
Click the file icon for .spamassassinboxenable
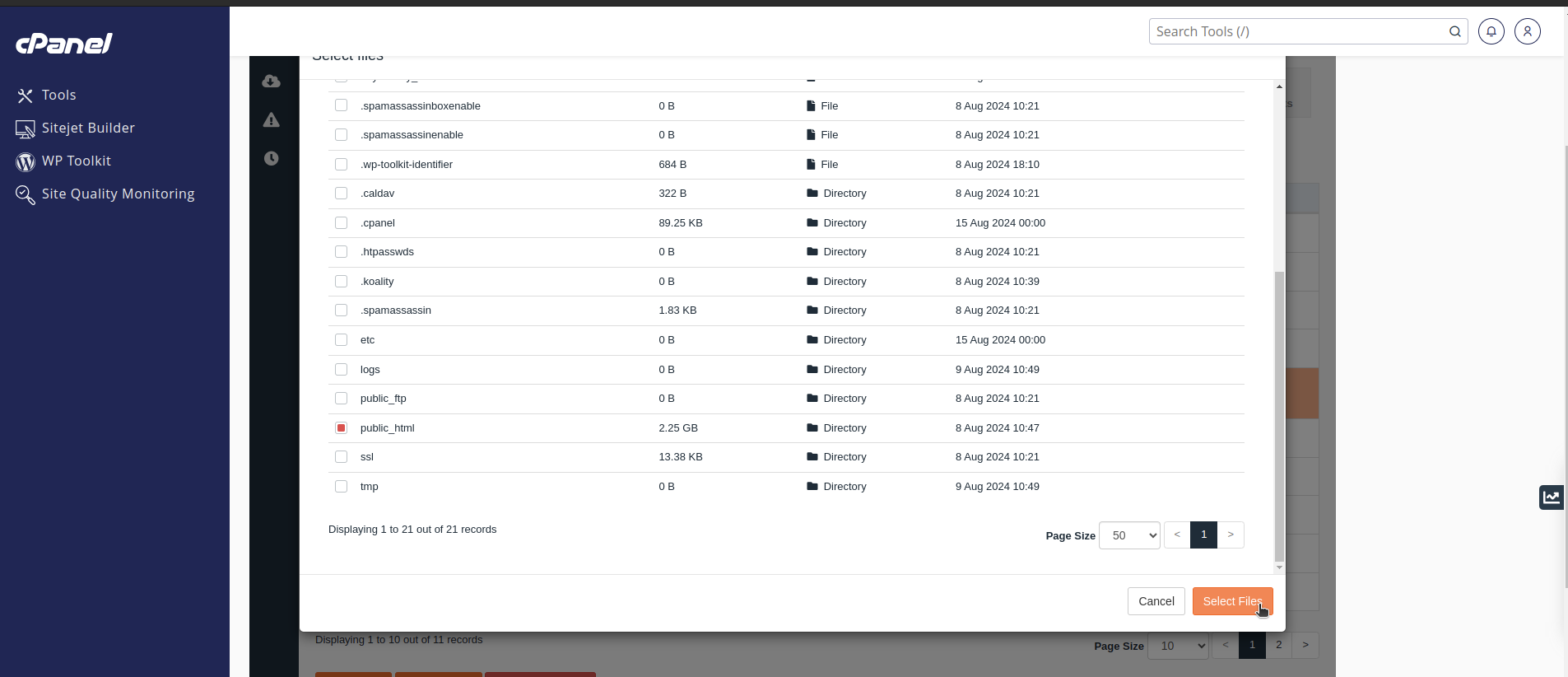point(811,105)
